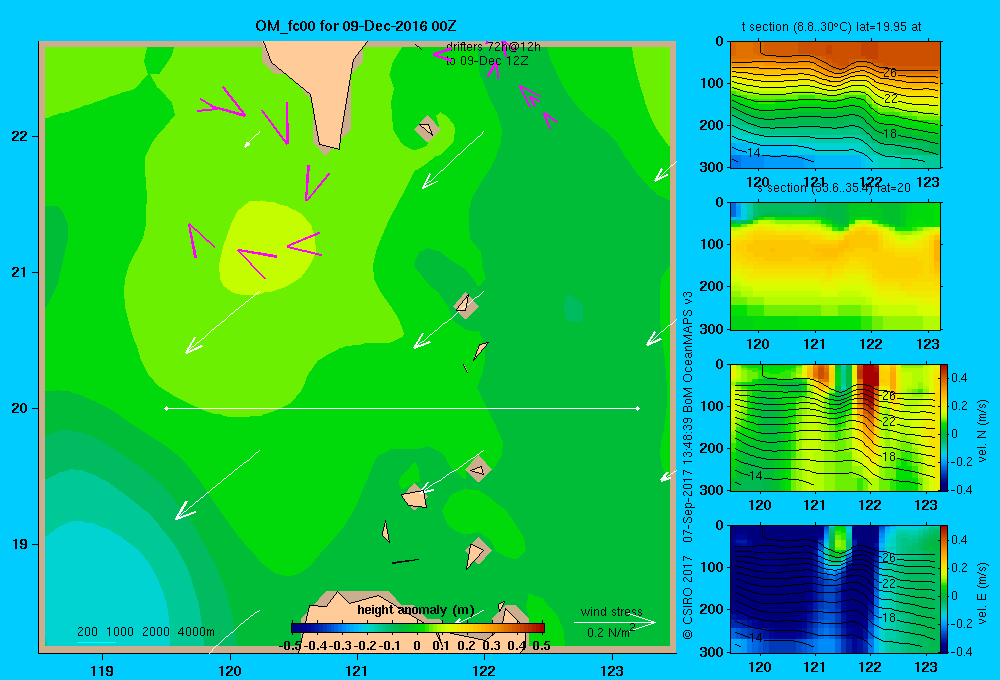1000x680 pixels.
Task: Click the 'wind stress' legend label
Action: [x=612, y=611]
